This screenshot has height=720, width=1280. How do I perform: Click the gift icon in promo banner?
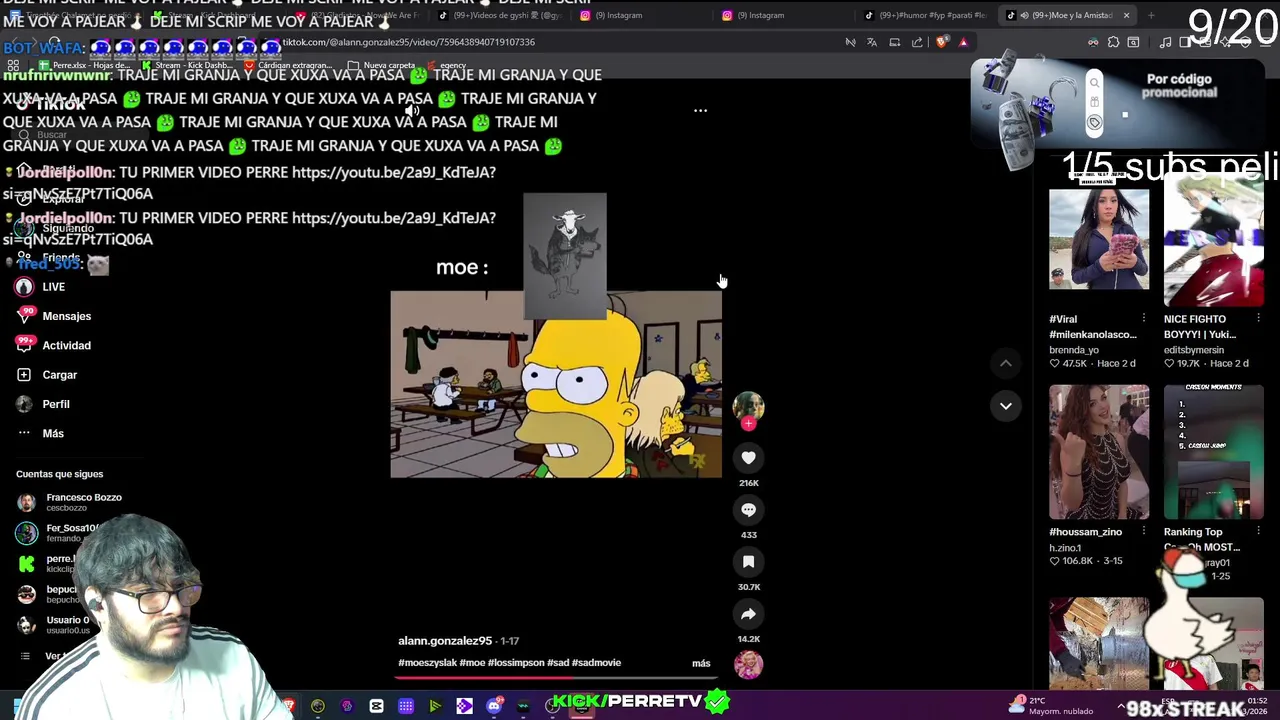coord(1094,103)
